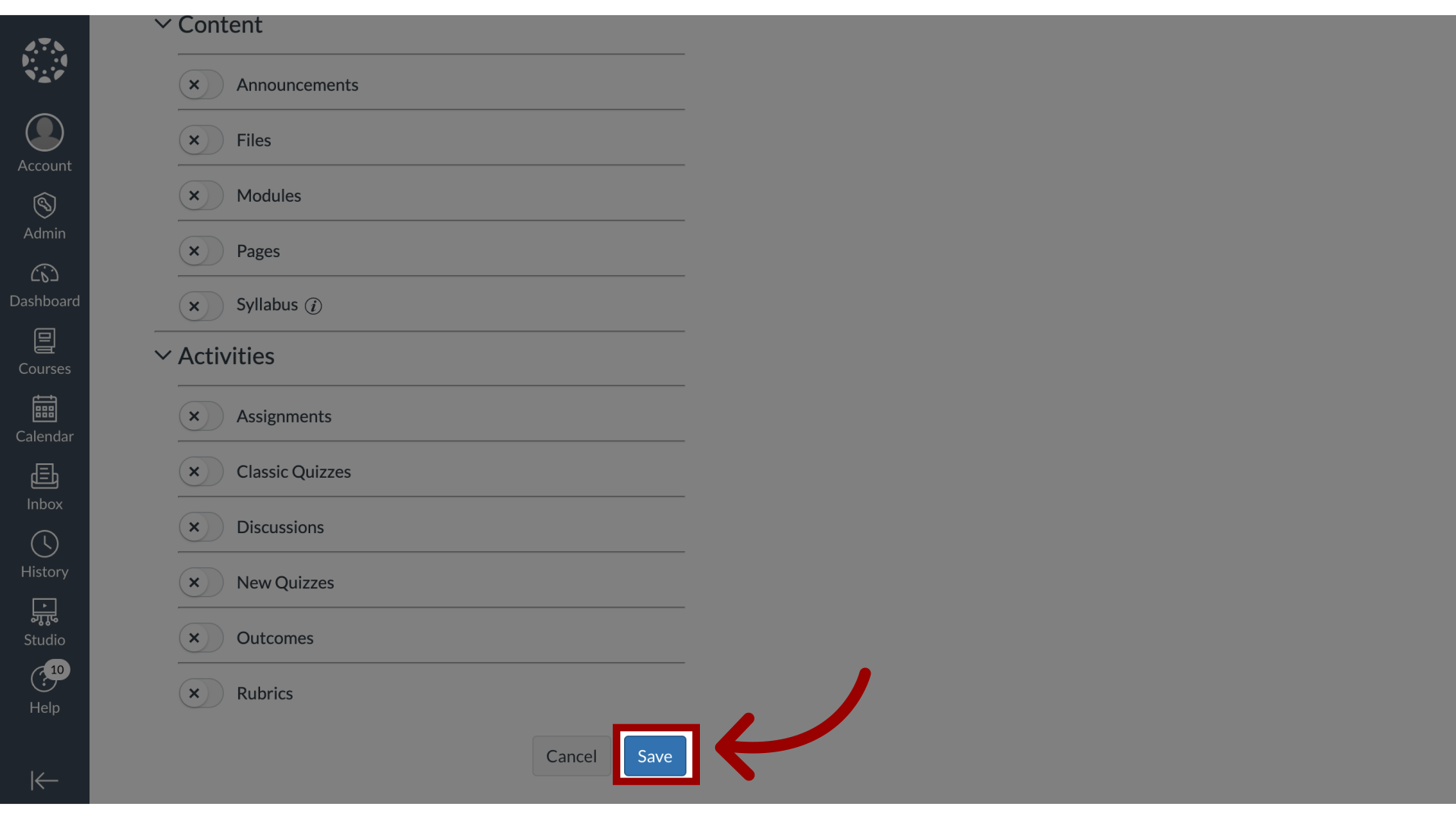
Task: Remove Announcements from content list
Action: tap(194, 84)
